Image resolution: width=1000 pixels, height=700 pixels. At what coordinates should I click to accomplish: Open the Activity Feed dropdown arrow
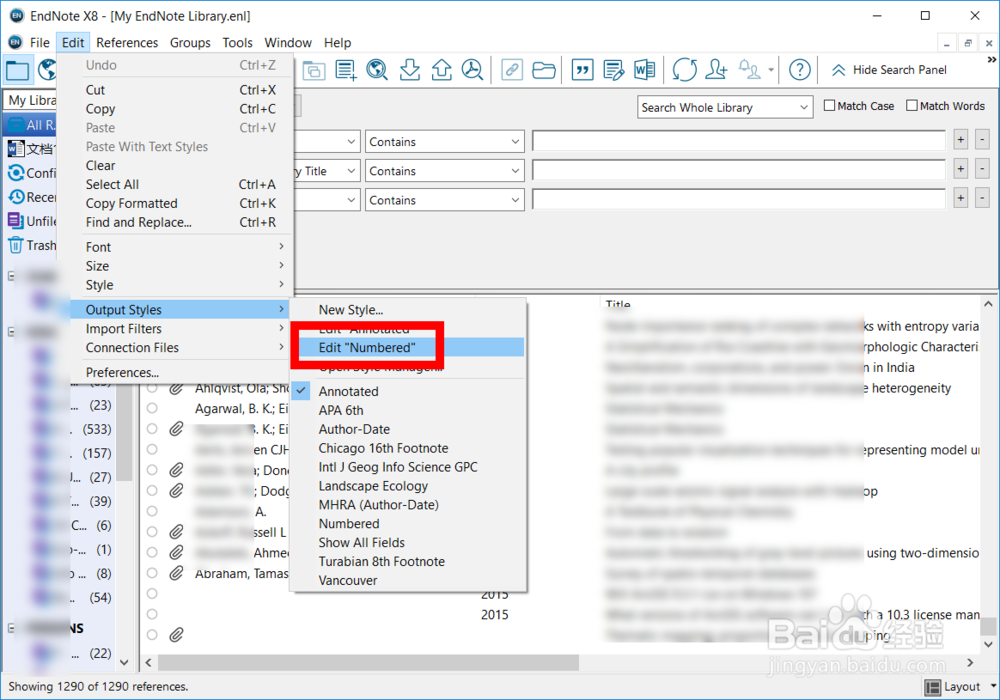click(771, 70)
